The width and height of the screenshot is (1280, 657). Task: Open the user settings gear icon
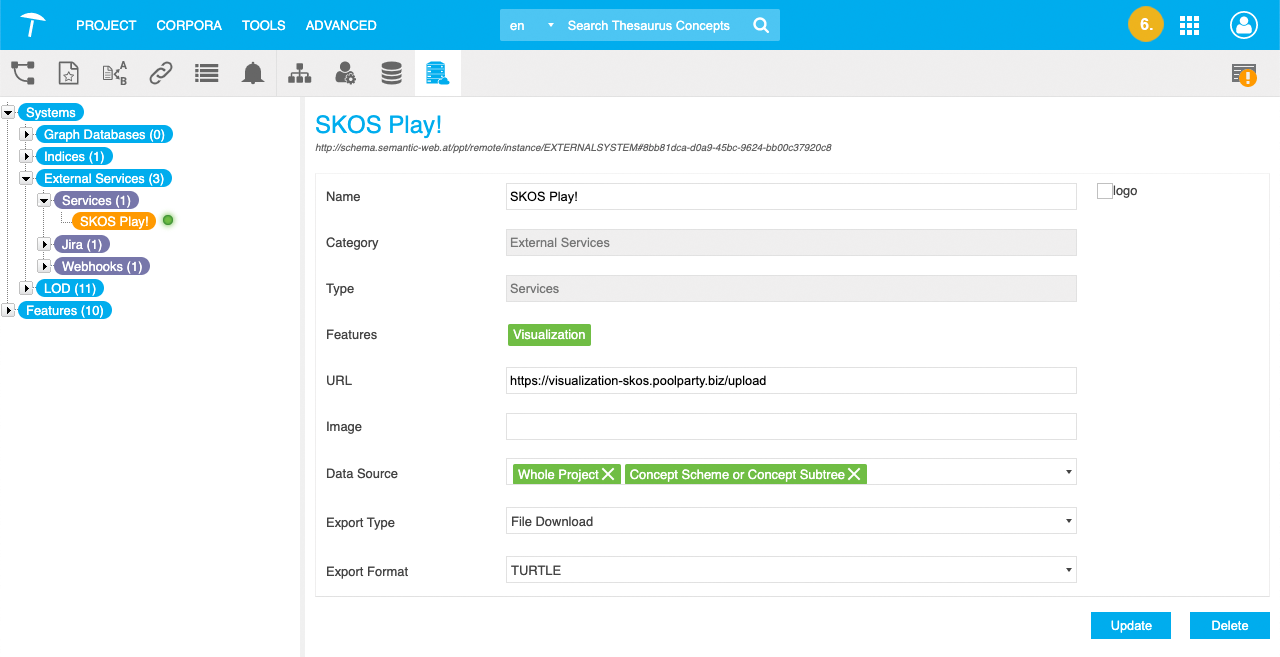pos(345,73)
